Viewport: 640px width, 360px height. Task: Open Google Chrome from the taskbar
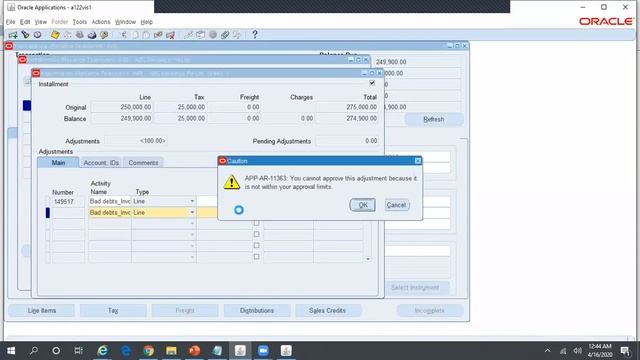149,351
